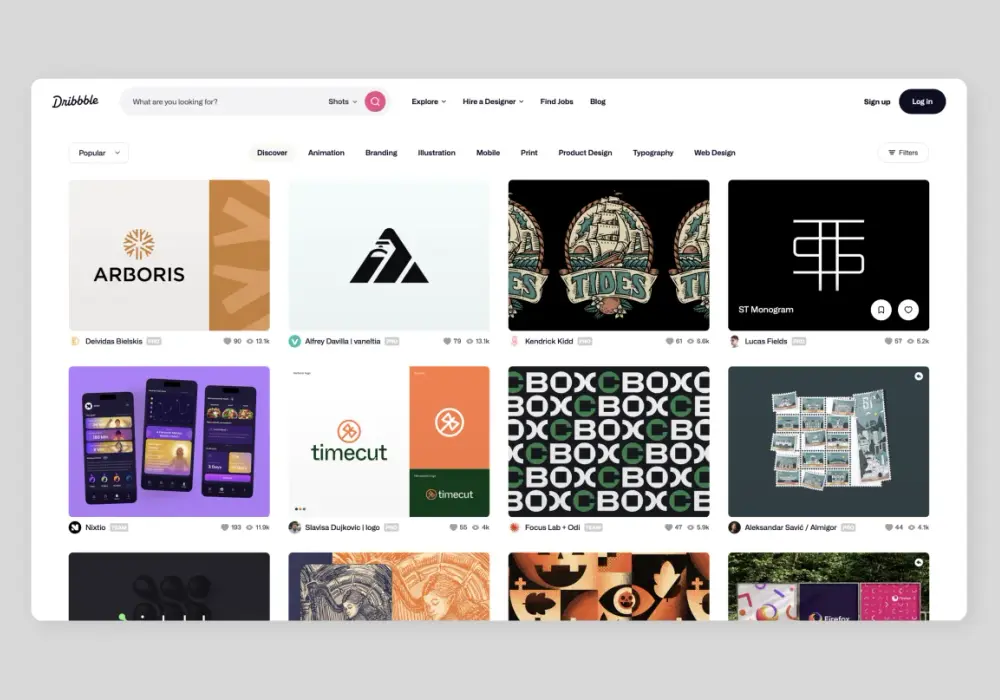Click the heart icon under Kendrick Kidd's shot
Screen dimensions: 1000x700
(669, 341)
